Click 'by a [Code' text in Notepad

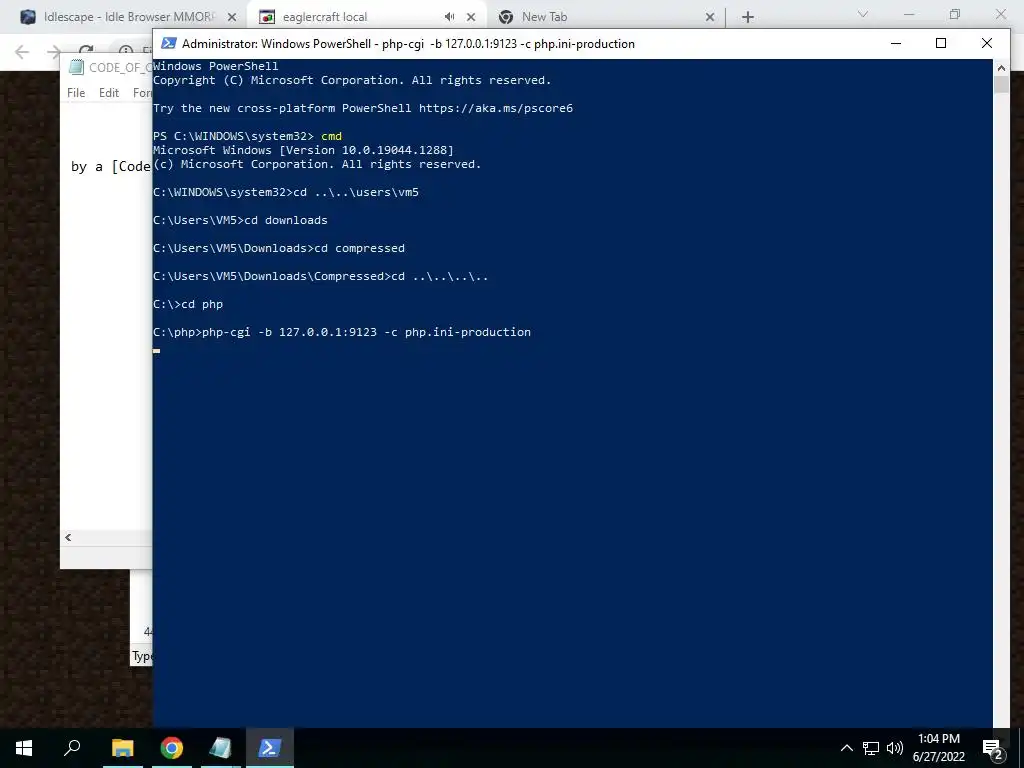point(110,167)
